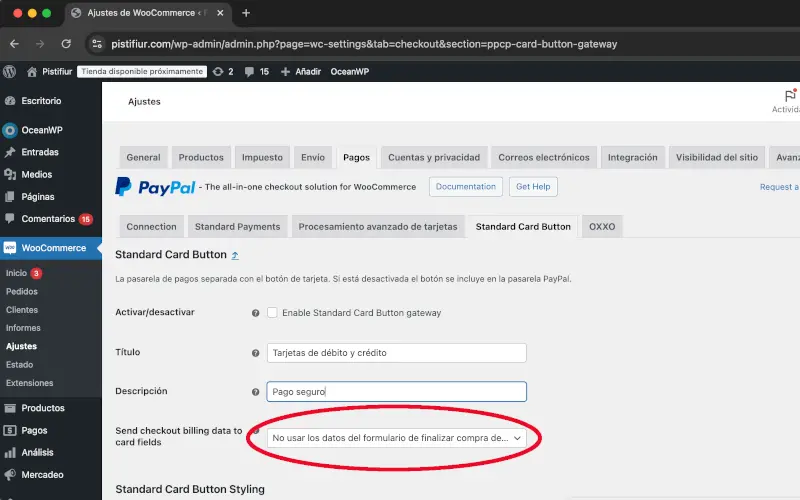Switch to the Envío tab

click(313, 157)
